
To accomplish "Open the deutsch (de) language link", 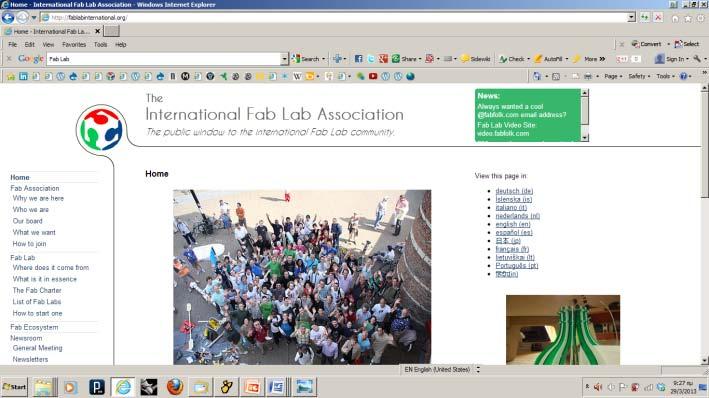I will click(514, 191).
